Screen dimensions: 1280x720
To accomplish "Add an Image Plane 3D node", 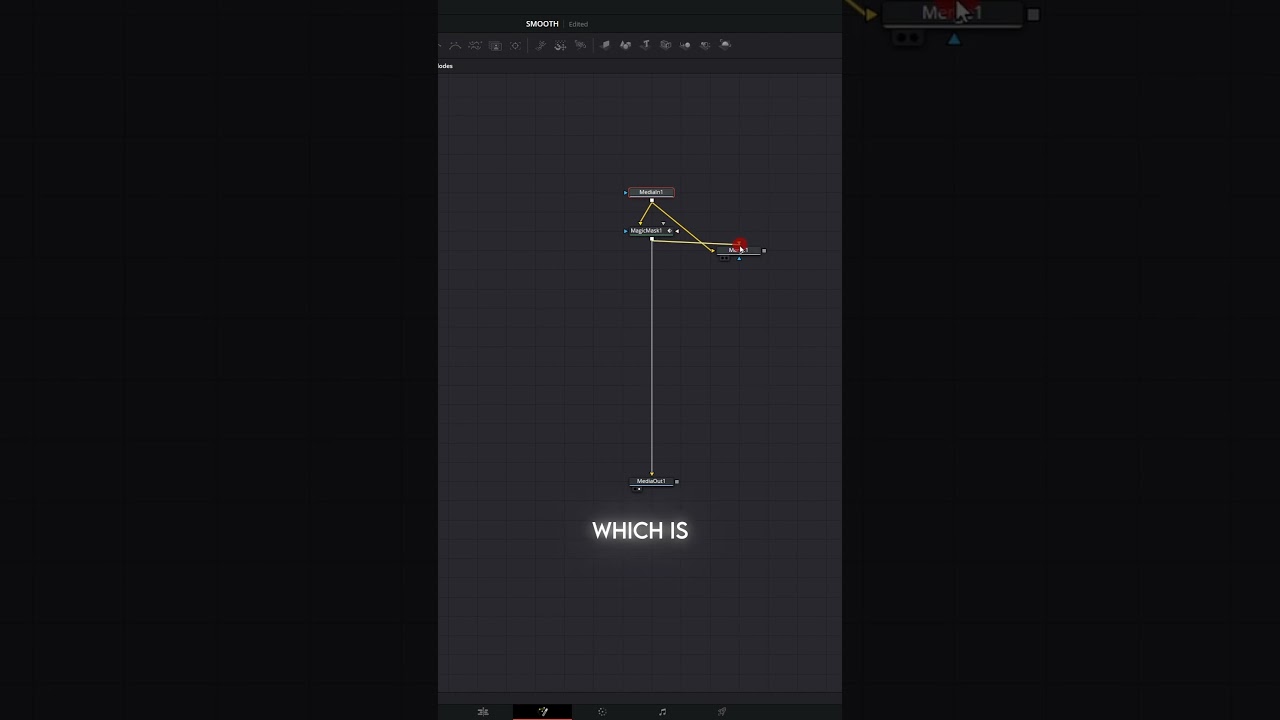I will pos(605,45).
